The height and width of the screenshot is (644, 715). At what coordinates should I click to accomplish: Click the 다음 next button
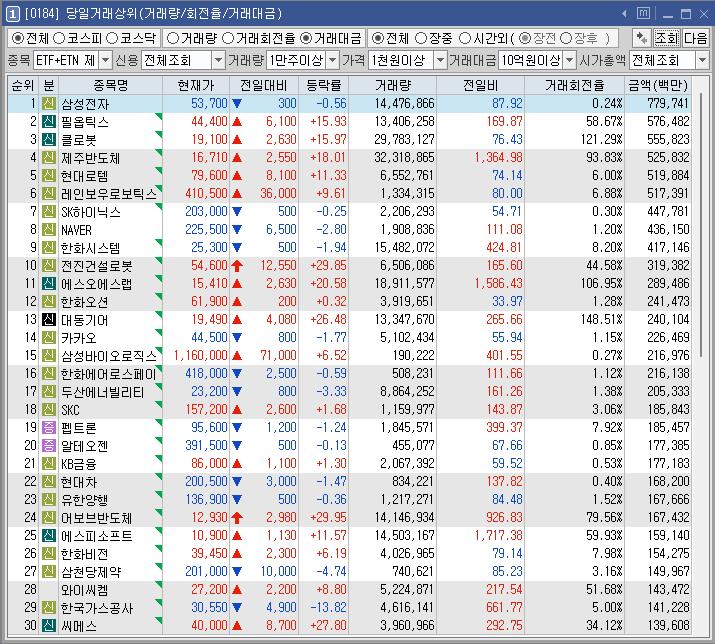point(695,38)
